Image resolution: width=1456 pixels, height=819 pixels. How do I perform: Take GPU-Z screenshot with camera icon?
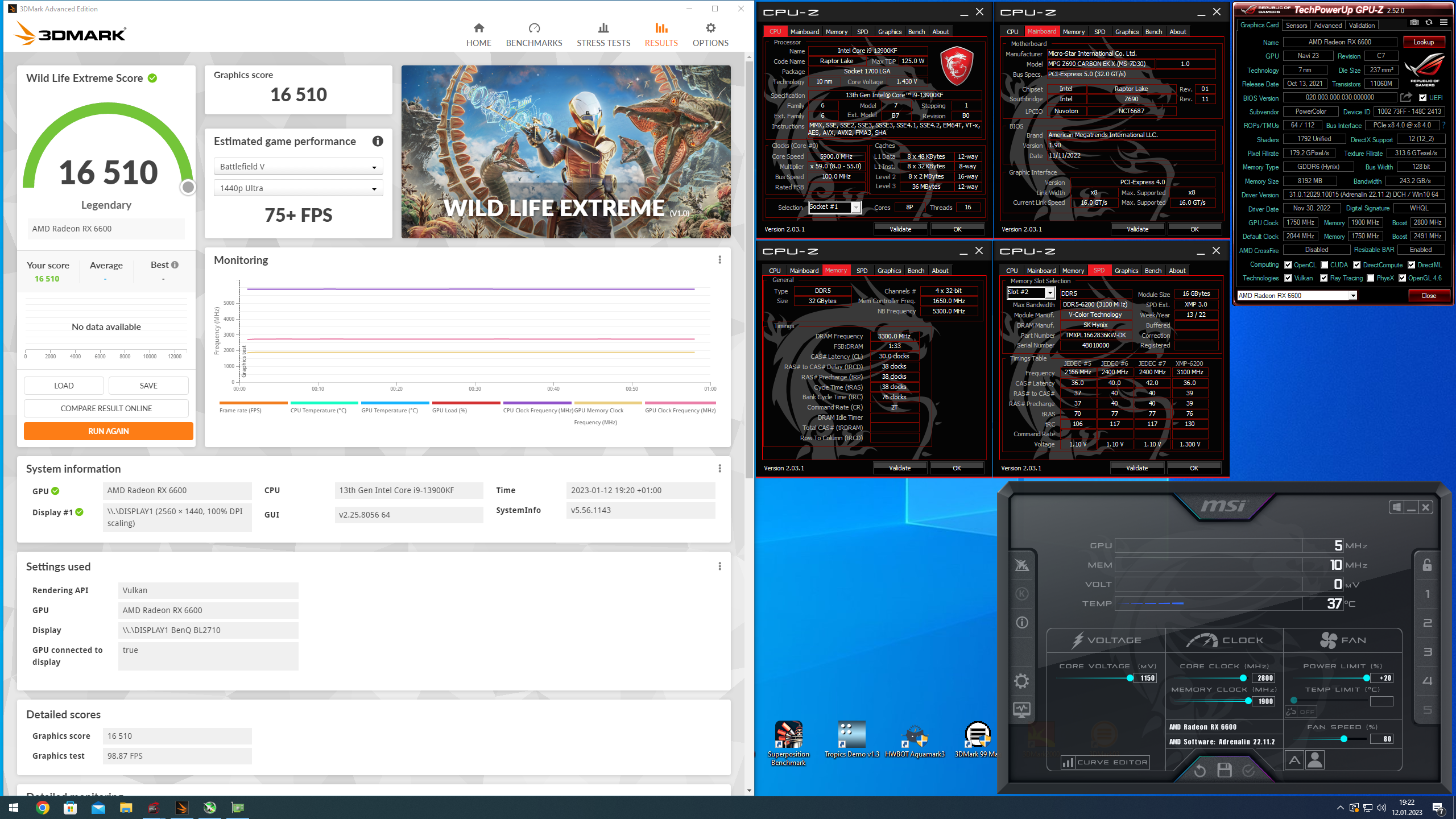(1414, 23)
